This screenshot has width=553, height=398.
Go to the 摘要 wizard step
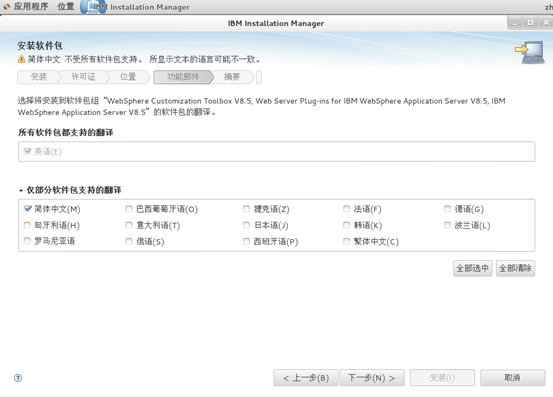(232, 77)
